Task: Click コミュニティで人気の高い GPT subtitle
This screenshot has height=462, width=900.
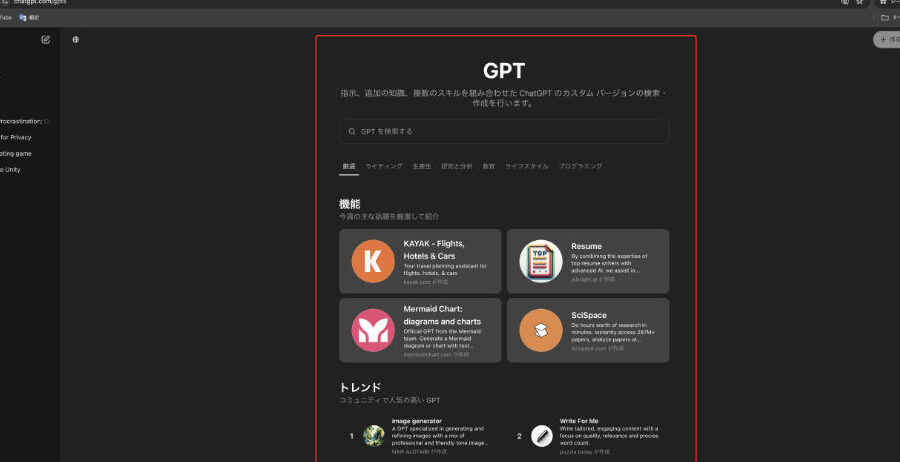Action: coord(390,401)
